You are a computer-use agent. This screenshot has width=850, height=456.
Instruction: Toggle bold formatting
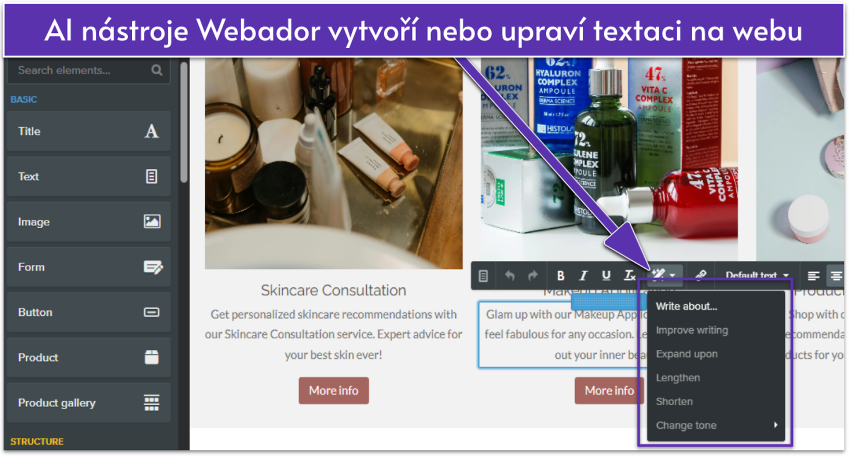(x=561, y=276)
